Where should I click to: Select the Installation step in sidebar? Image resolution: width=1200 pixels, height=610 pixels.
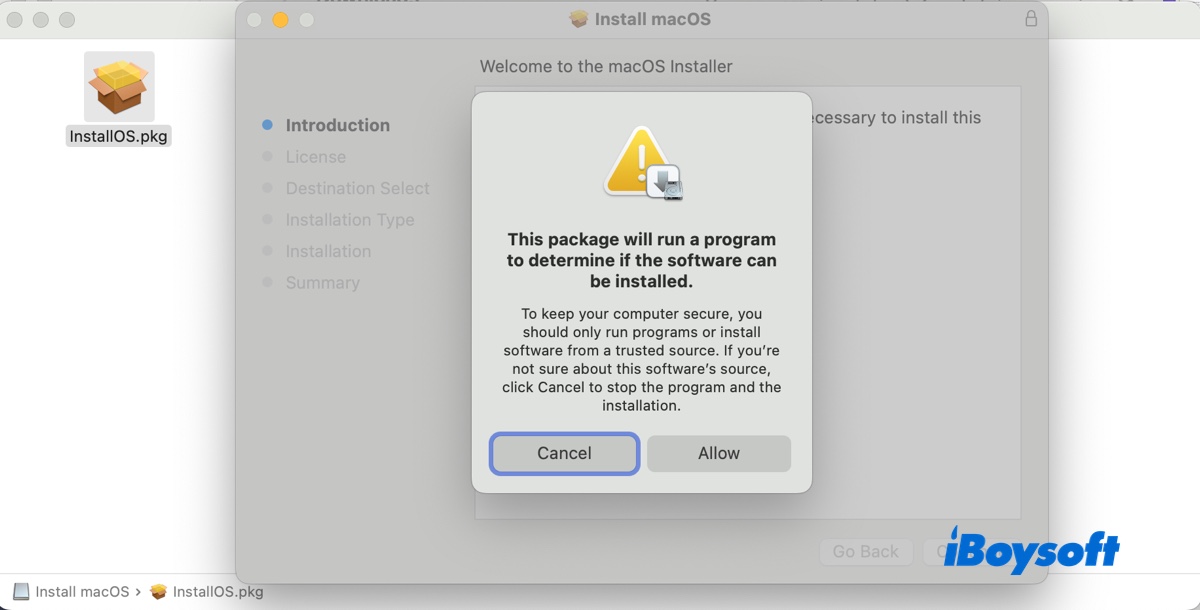coord(328,251)
